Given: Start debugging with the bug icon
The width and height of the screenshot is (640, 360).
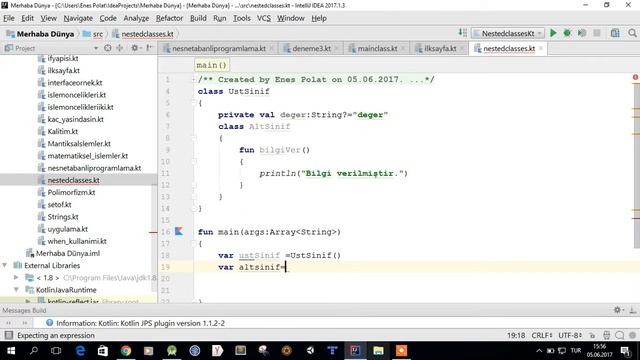Looking at the screenshot, I should pyautogui.click(x=567, y=33).
